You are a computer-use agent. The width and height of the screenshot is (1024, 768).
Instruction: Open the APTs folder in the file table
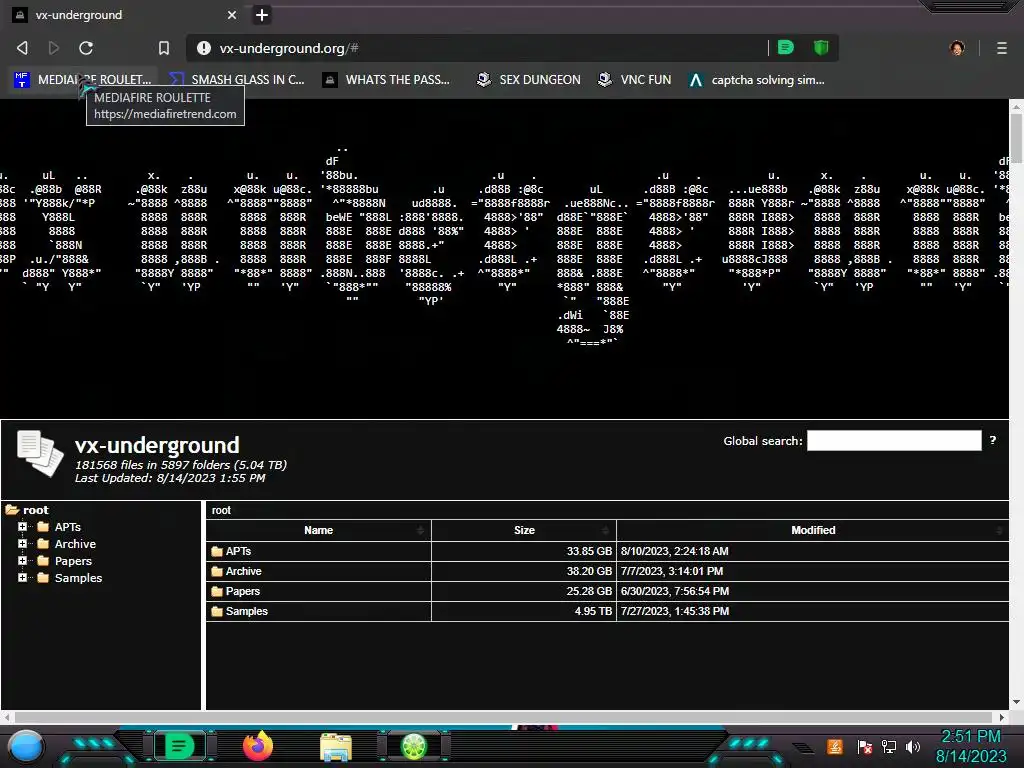pos(238,551)
